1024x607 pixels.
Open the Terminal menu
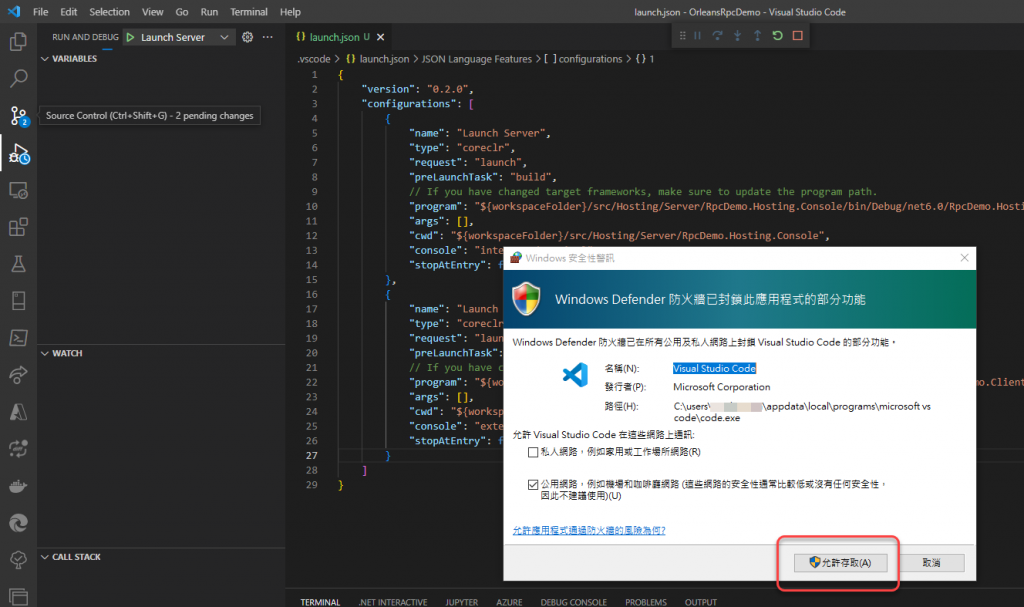tap(249, 12)
